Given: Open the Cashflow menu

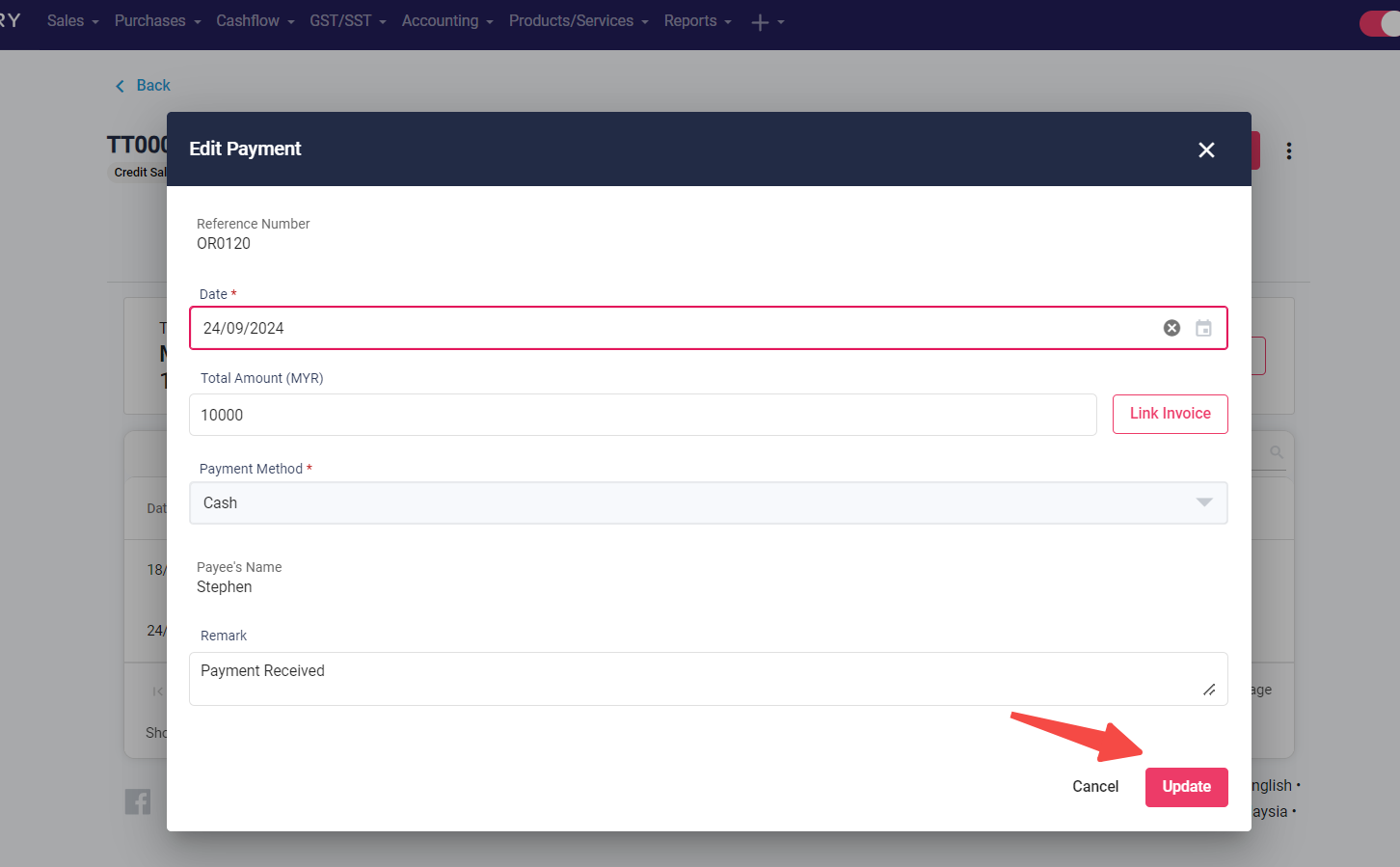Looking at the screenshot, I should point(255,20).
